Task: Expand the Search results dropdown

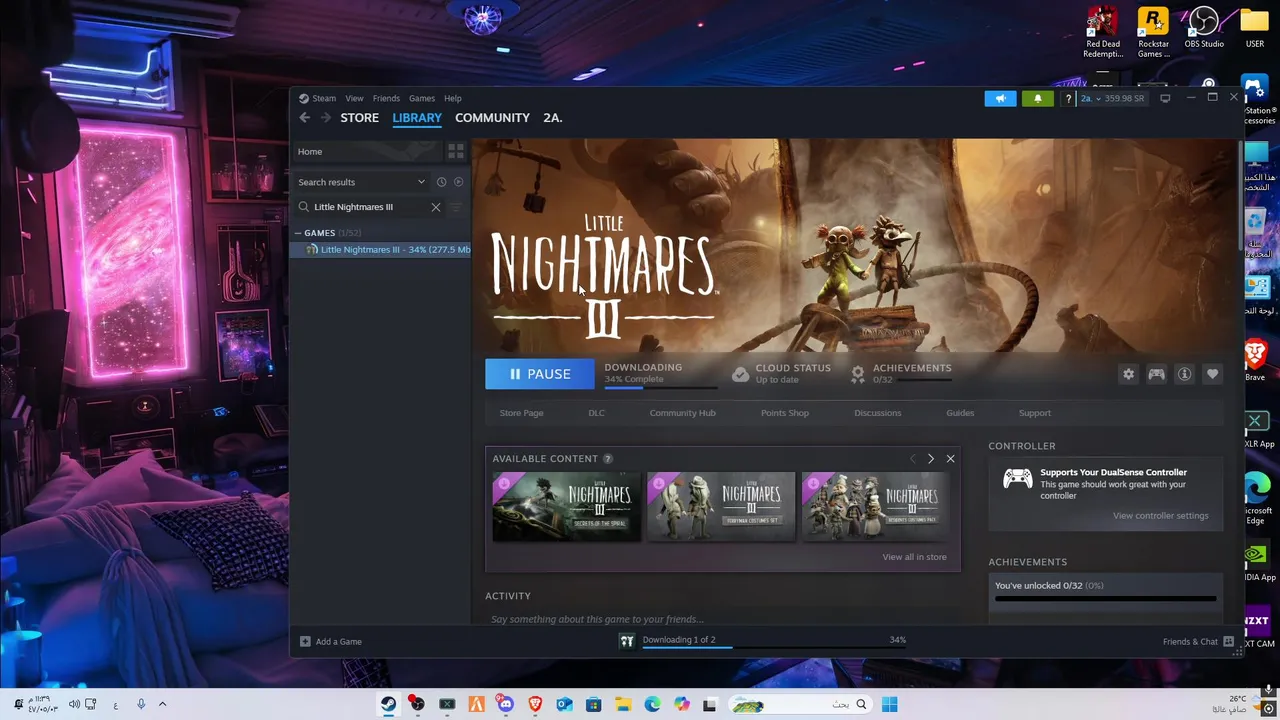Action: [x=421, y=182]
